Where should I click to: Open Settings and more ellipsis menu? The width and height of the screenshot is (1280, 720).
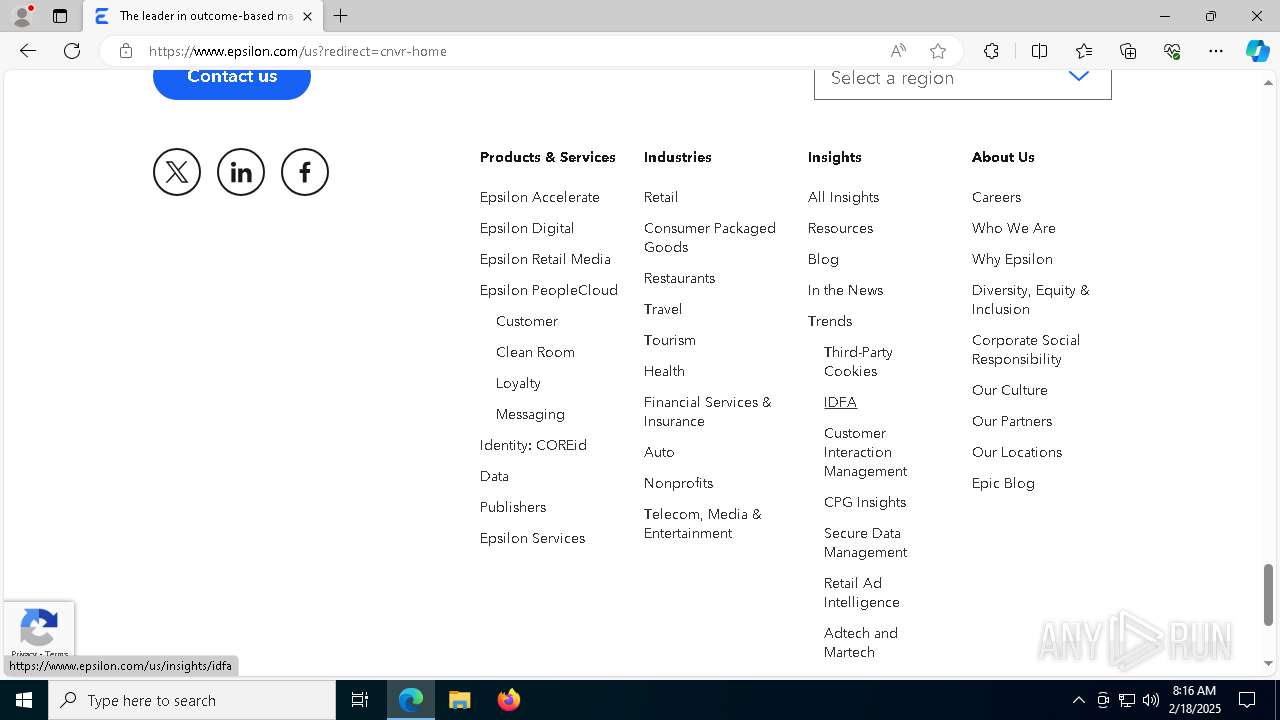click(1216, 51)
